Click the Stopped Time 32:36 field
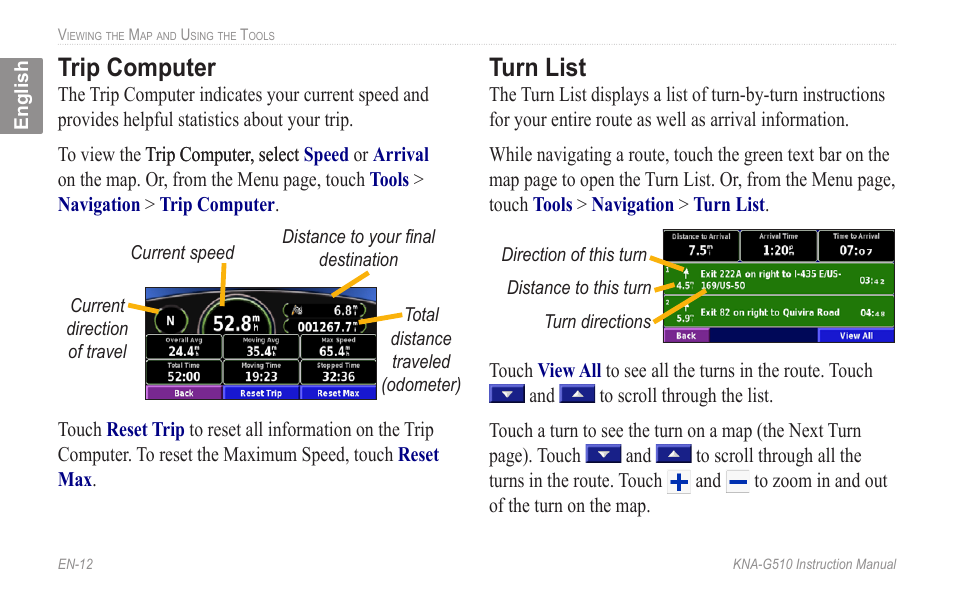The width and height of the screenshot is (954, 608). coord(338,373)
